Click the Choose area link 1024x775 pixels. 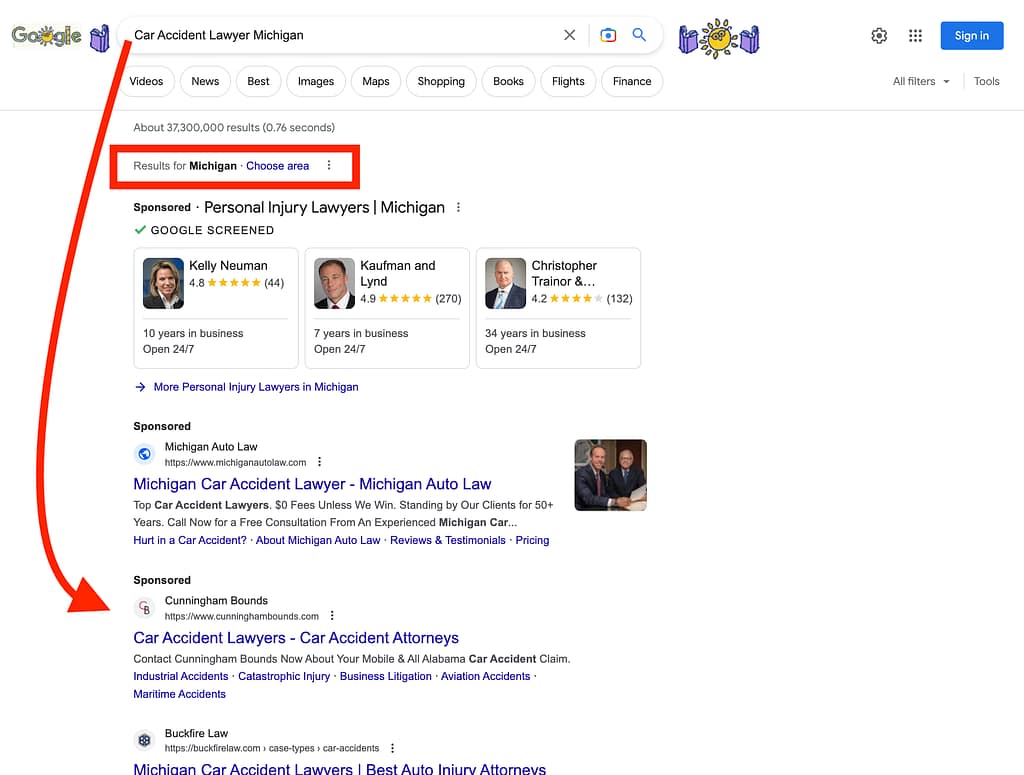pos(278,166)
